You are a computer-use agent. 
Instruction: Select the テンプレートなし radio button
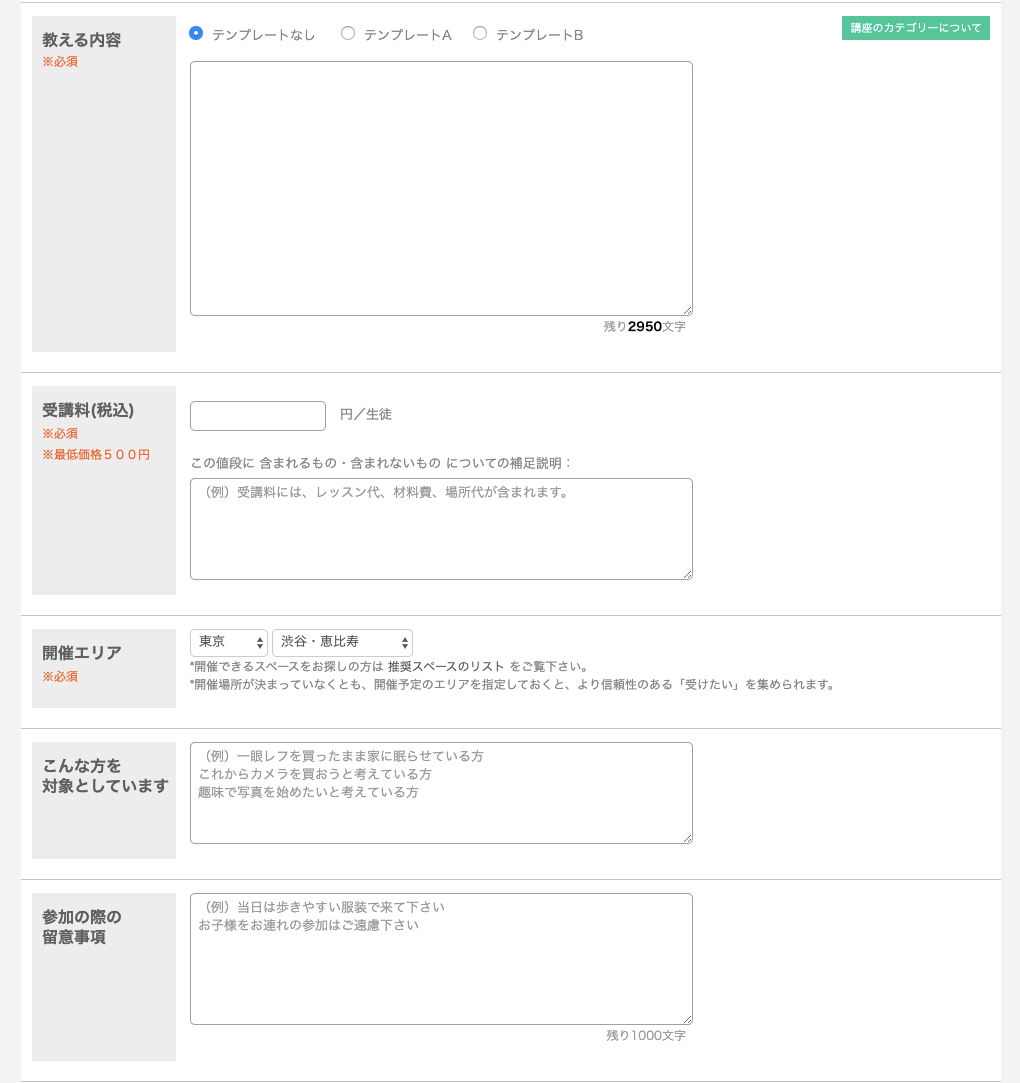click(196, 33)
